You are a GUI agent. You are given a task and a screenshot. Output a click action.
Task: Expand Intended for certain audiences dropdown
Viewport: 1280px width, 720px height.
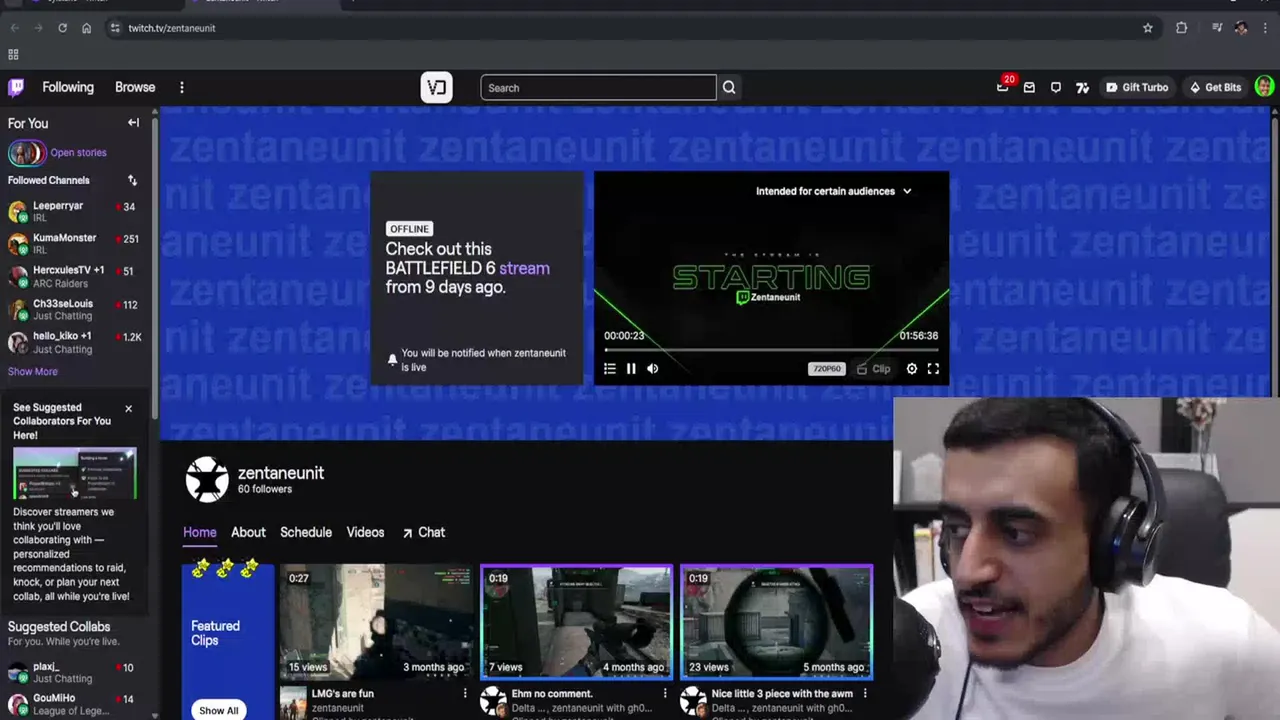pyautogui.click(x=834, y=191)
